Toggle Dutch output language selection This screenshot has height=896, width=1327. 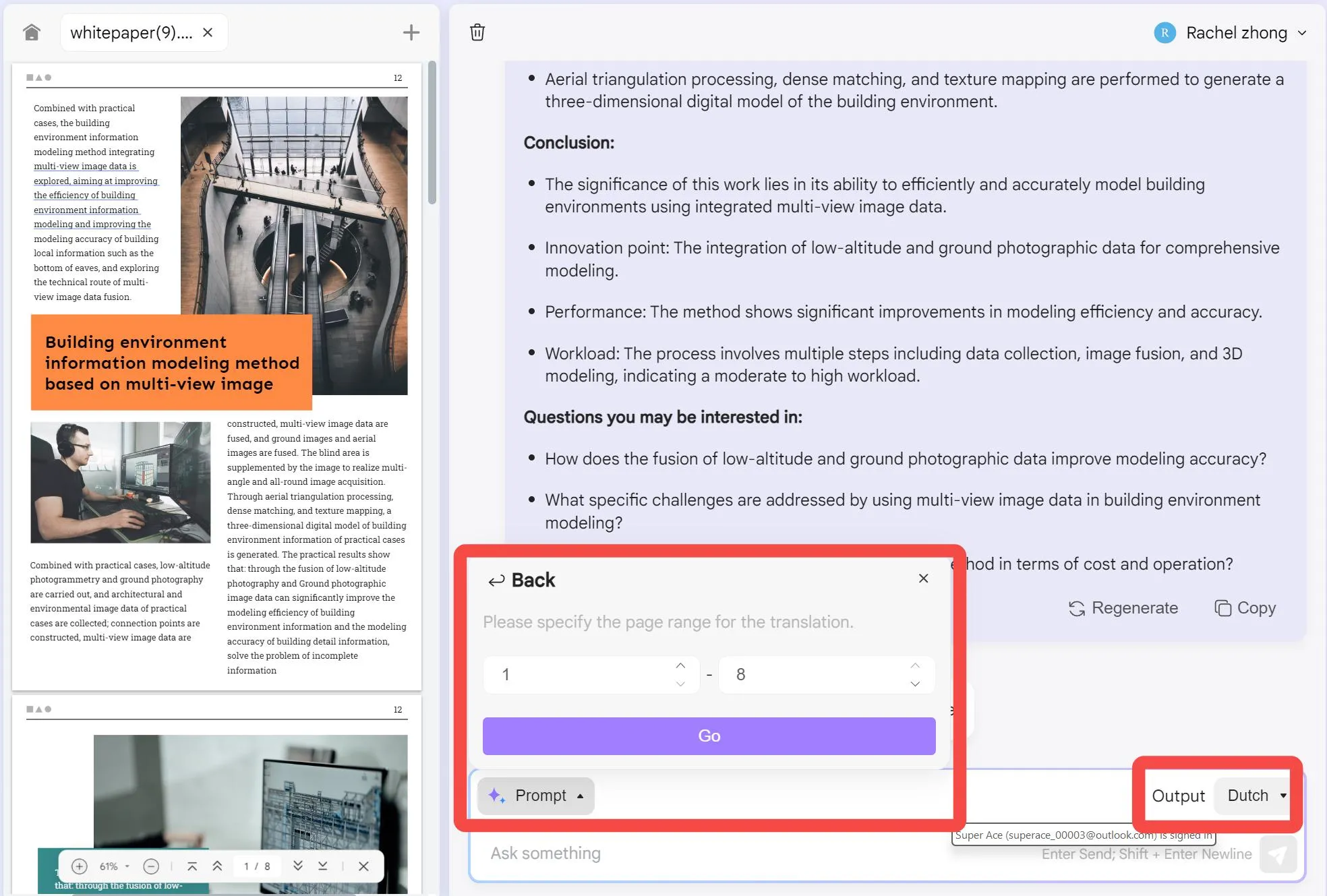point(1255,795)
